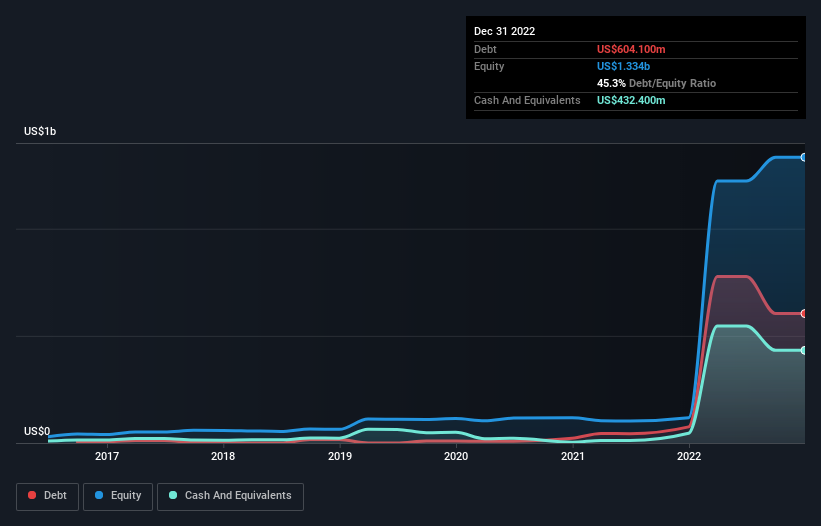Viewport: 821px width, 526px height.
Task: Click the Debt row label in tooltip
Action: (485, 49)
